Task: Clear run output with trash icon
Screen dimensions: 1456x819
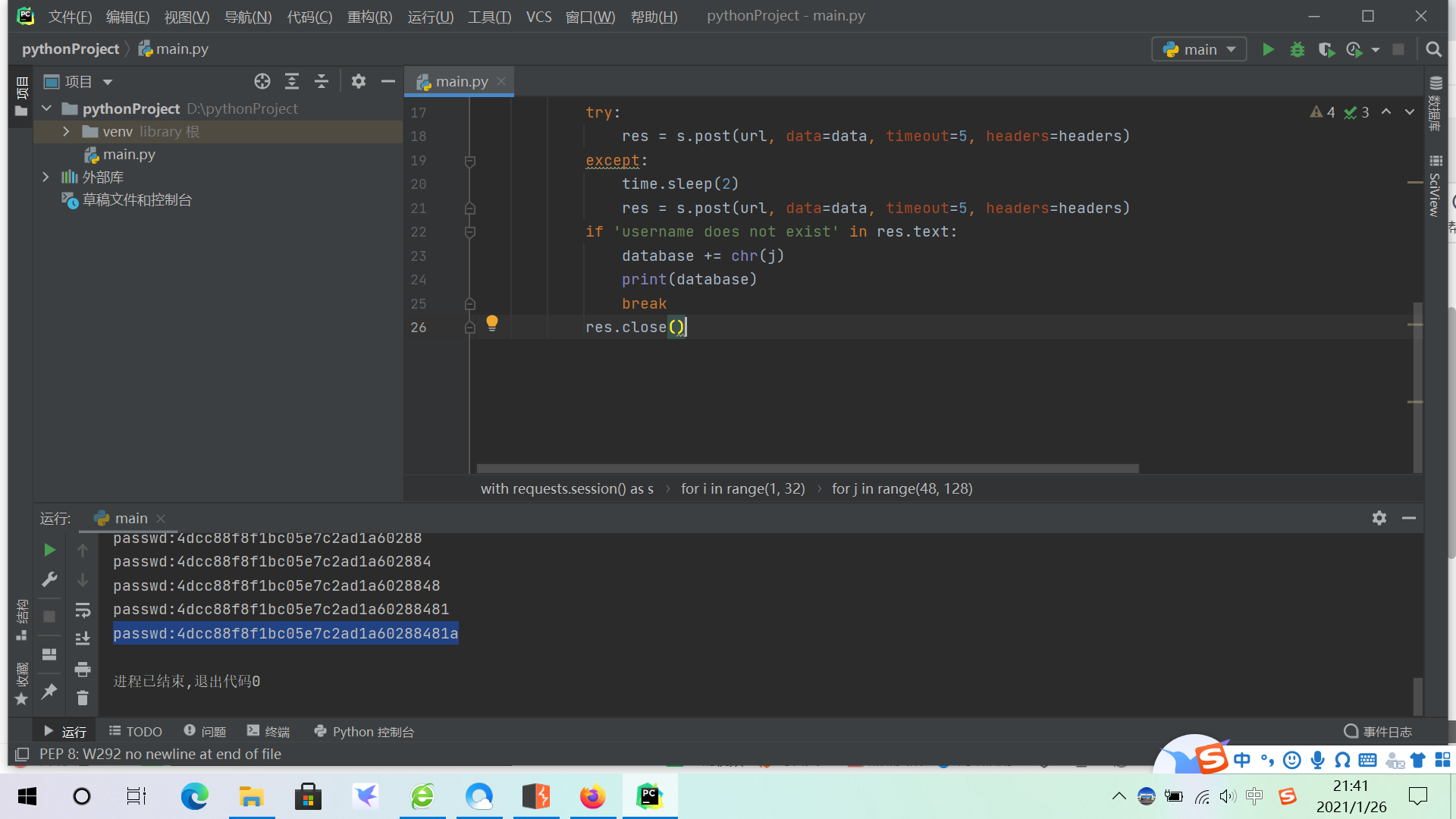Action: coord(83,698)
